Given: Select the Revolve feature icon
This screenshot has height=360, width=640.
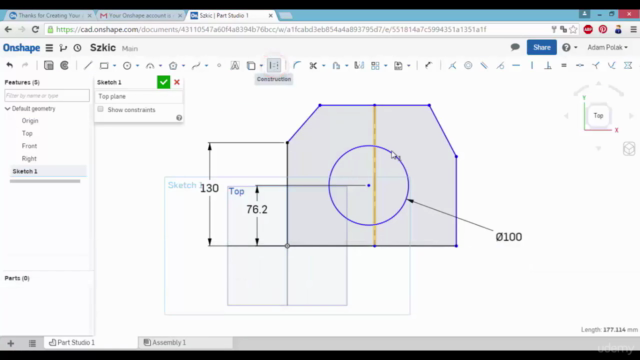Looking at the screenshot, I should tap(64, 65).
